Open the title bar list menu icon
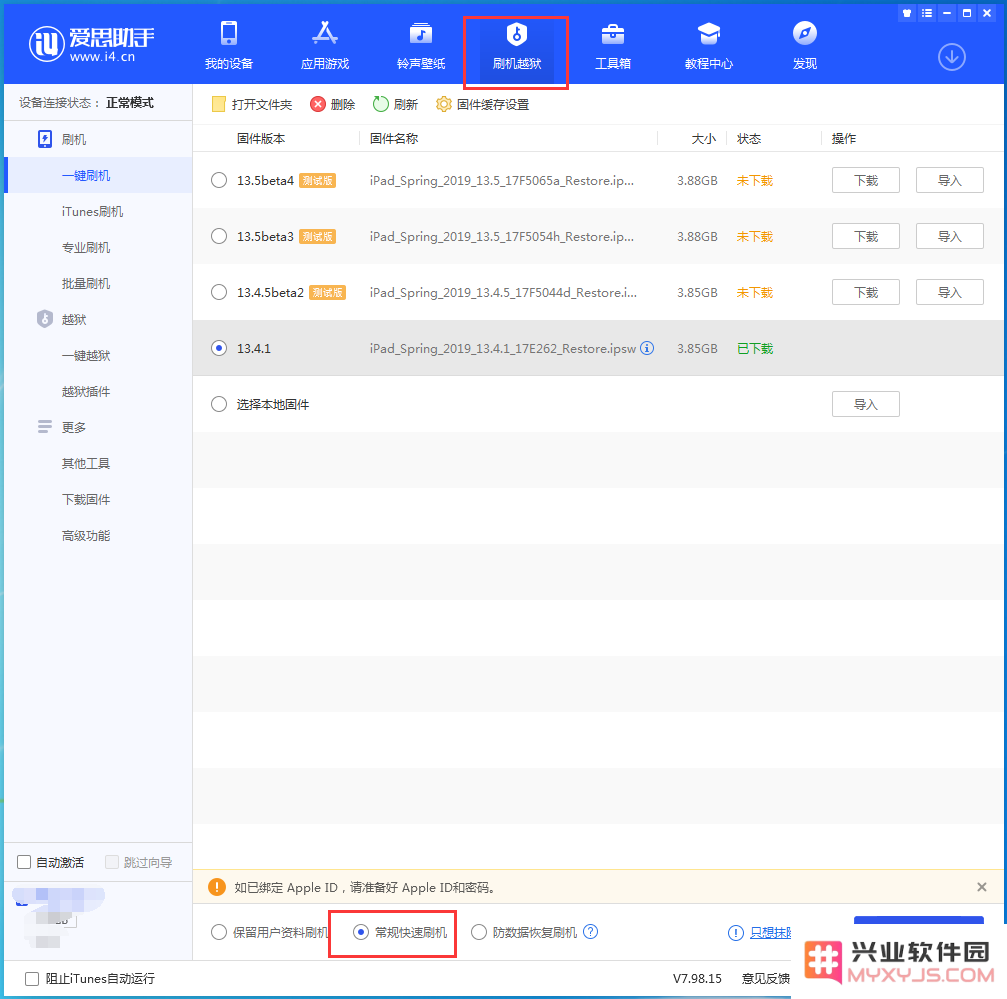Image resolution: width=1007 pixels, height=999 pixels. pos(926,13)
